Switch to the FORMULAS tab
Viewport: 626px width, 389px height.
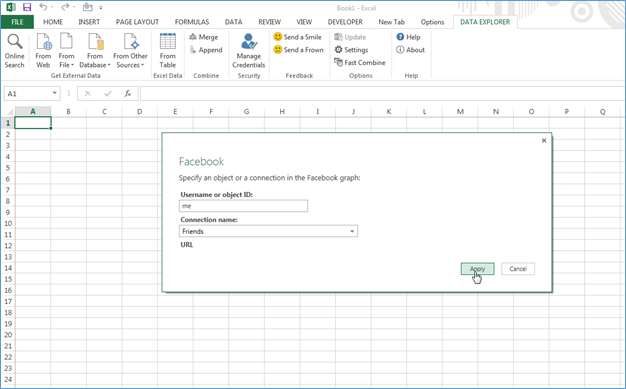(192, 22)
